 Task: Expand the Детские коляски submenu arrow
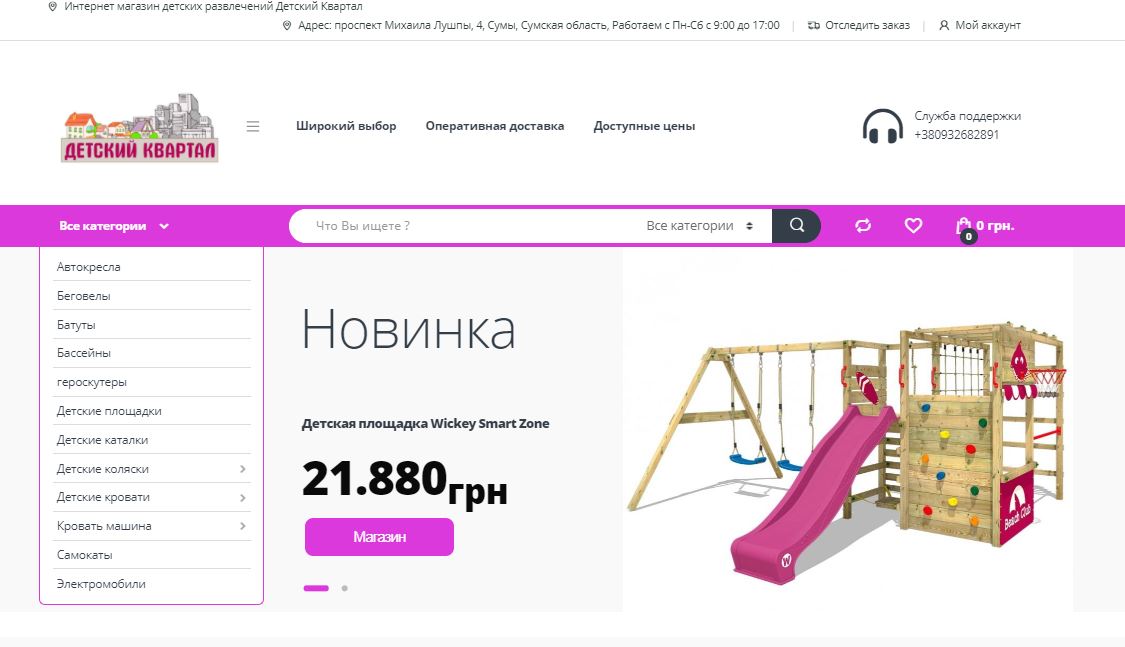[243, 469]
